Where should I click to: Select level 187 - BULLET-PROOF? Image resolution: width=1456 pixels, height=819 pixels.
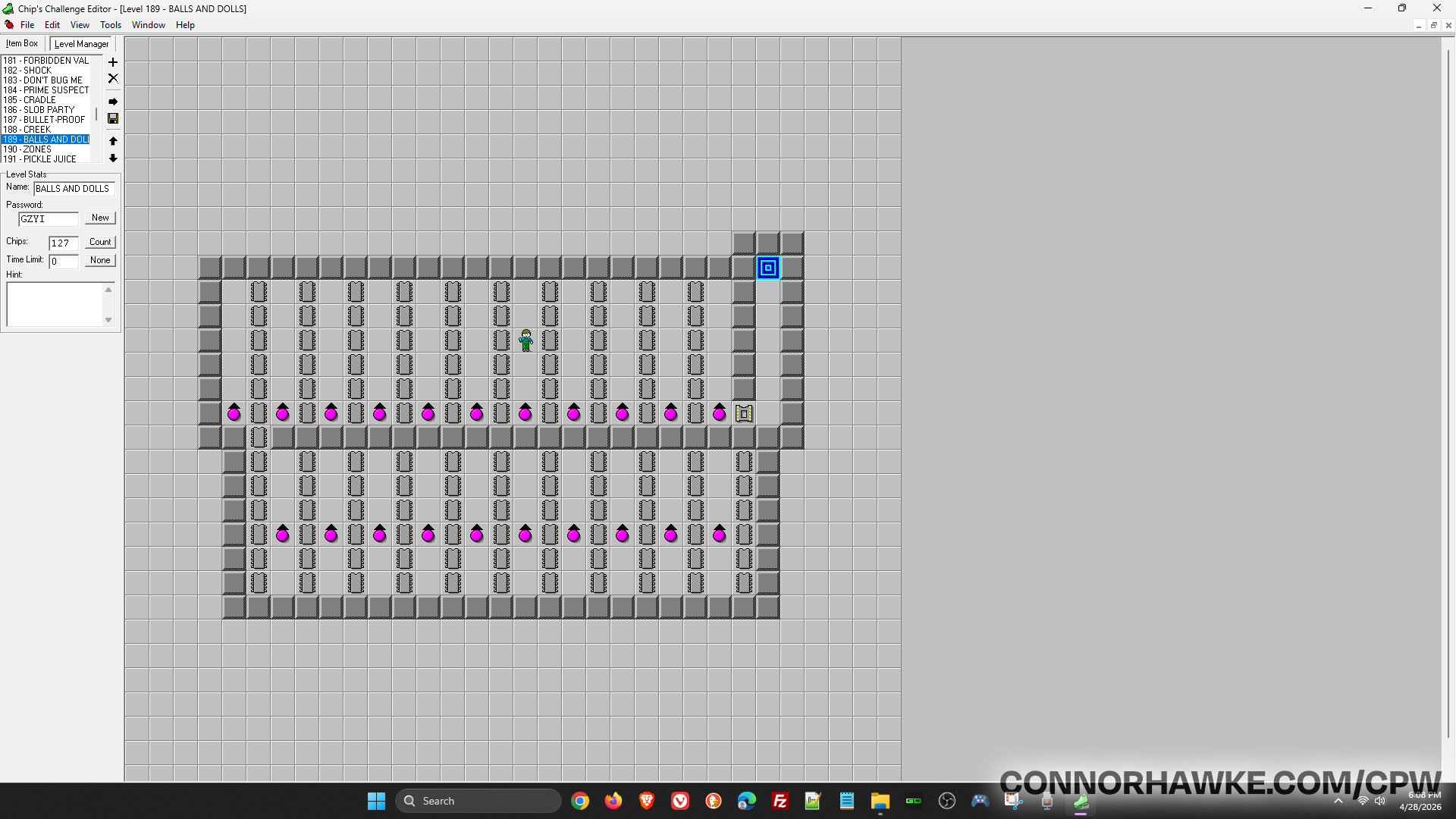[x=45, y=120]
